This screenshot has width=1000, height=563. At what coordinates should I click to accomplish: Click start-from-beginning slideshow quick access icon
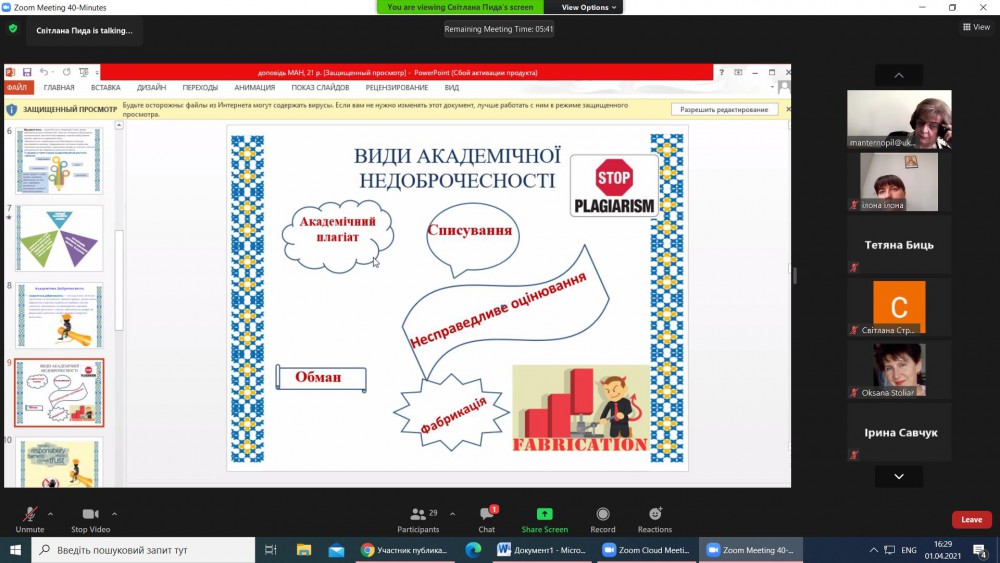click(x=83, y=72)
